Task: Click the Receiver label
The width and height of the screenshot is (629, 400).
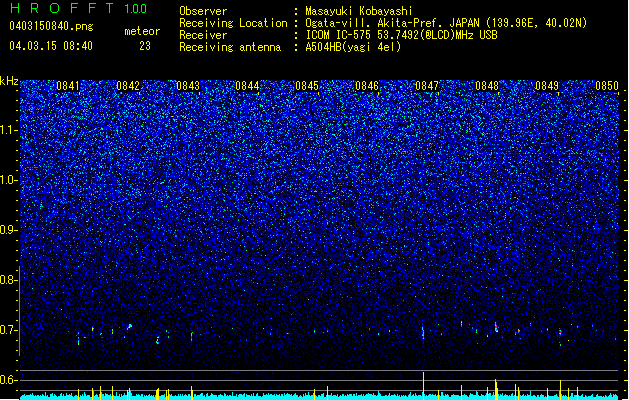Action: click(x=203, y=35)
